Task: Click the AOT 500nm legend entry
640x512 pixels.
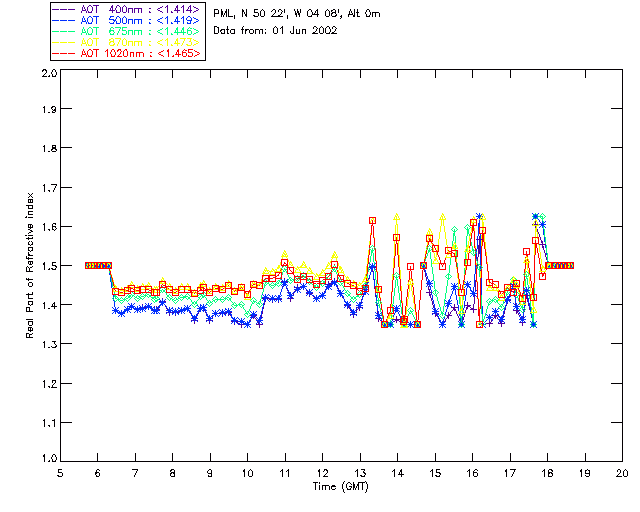Action: [127, 20]
